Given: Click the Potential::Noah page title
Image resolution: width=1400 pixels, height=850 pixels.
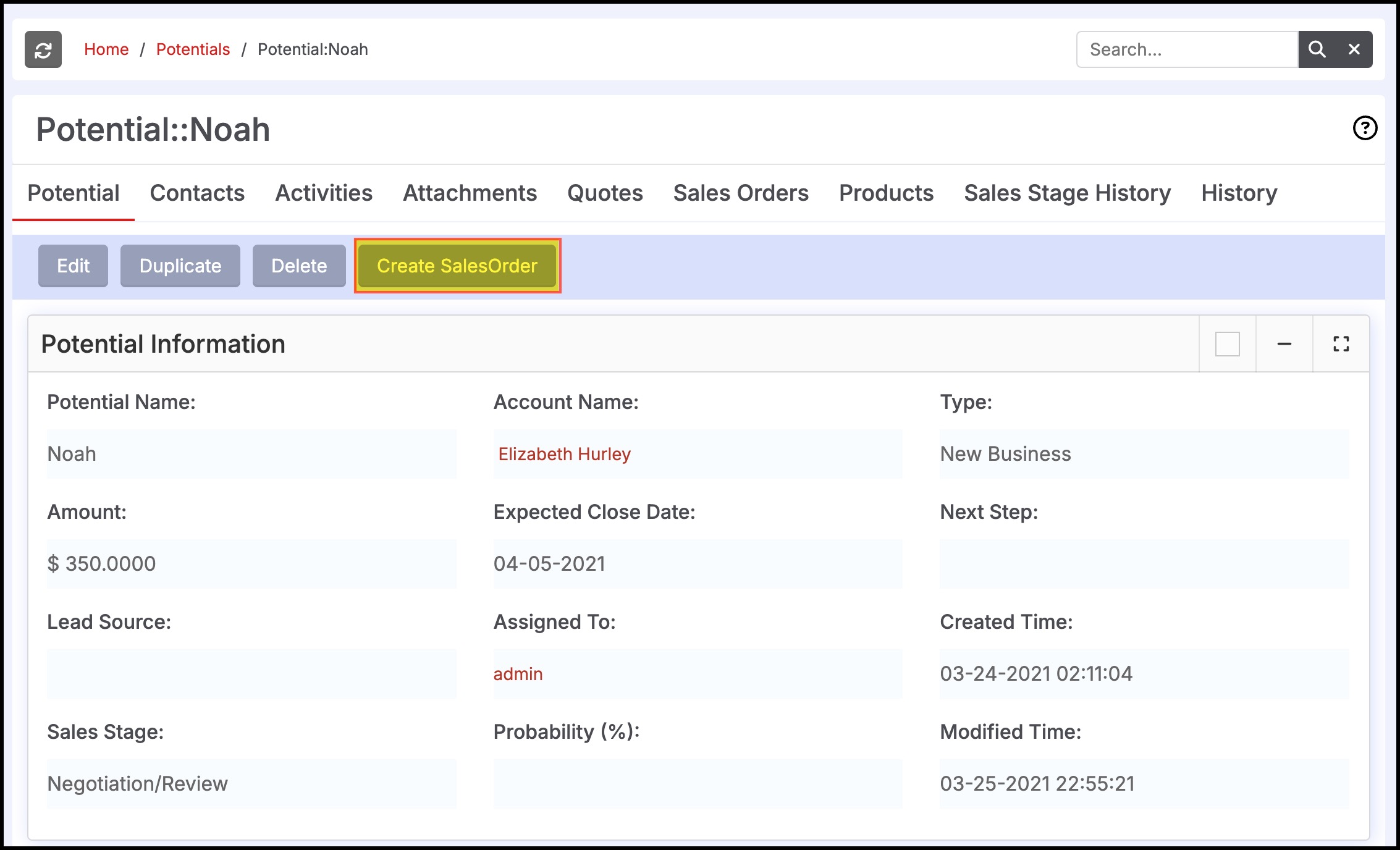Looking at the screenshot, I should pos(153,130).
